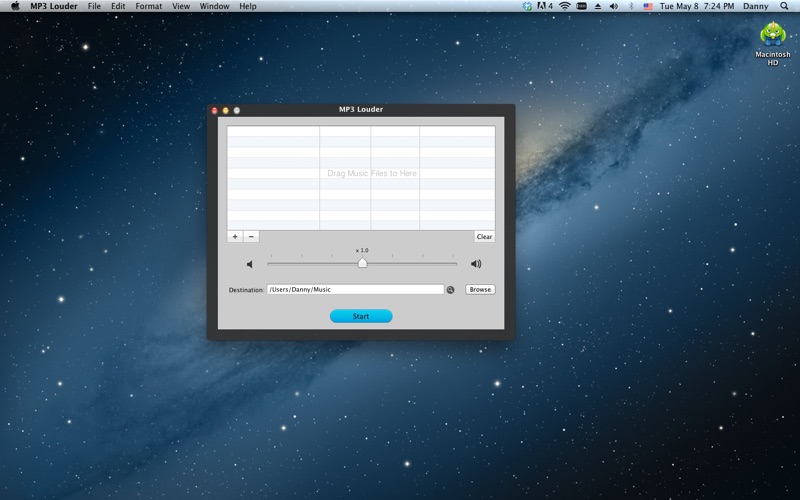The width and height of the screenshot is (800, 500).
Task: Click the Danny user name menu
Action: (x=755, y=6)
